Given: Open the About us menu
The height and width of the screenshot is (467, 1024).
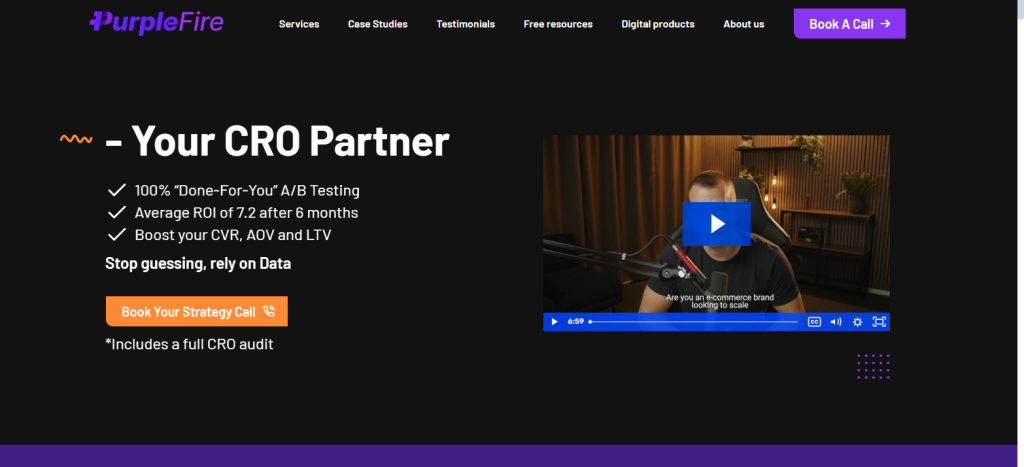Looking at the screenshot, I should click(x=743, y=24).
